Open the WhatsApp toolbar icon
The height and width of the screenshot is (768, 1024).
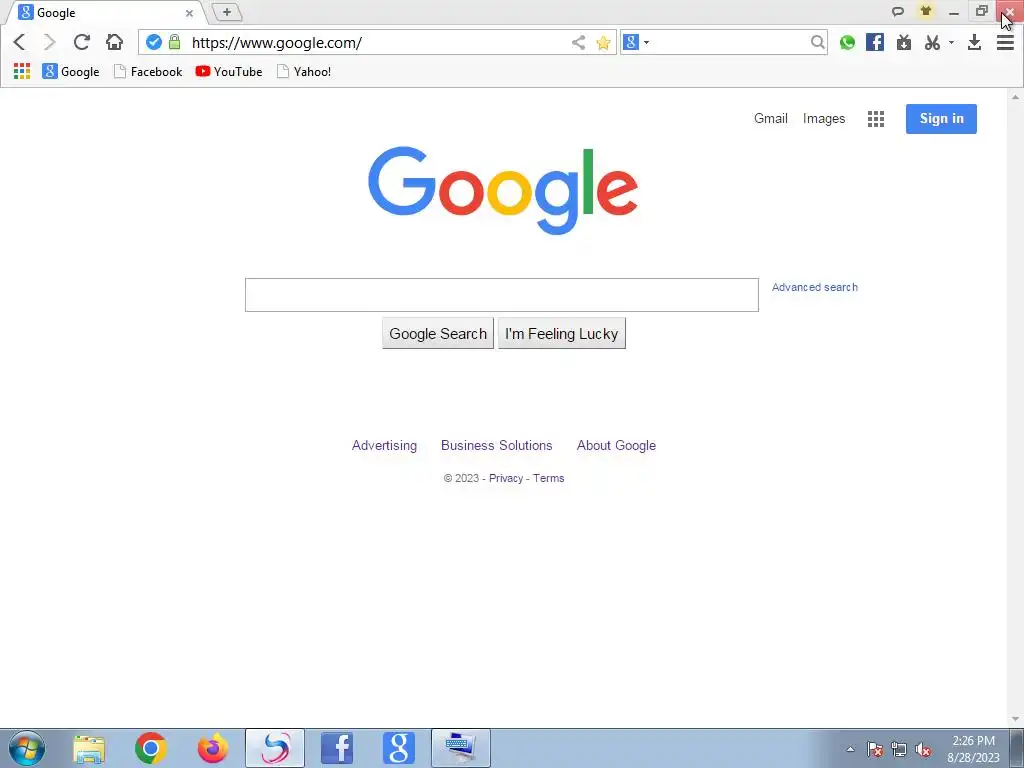[x=847, y=42]
